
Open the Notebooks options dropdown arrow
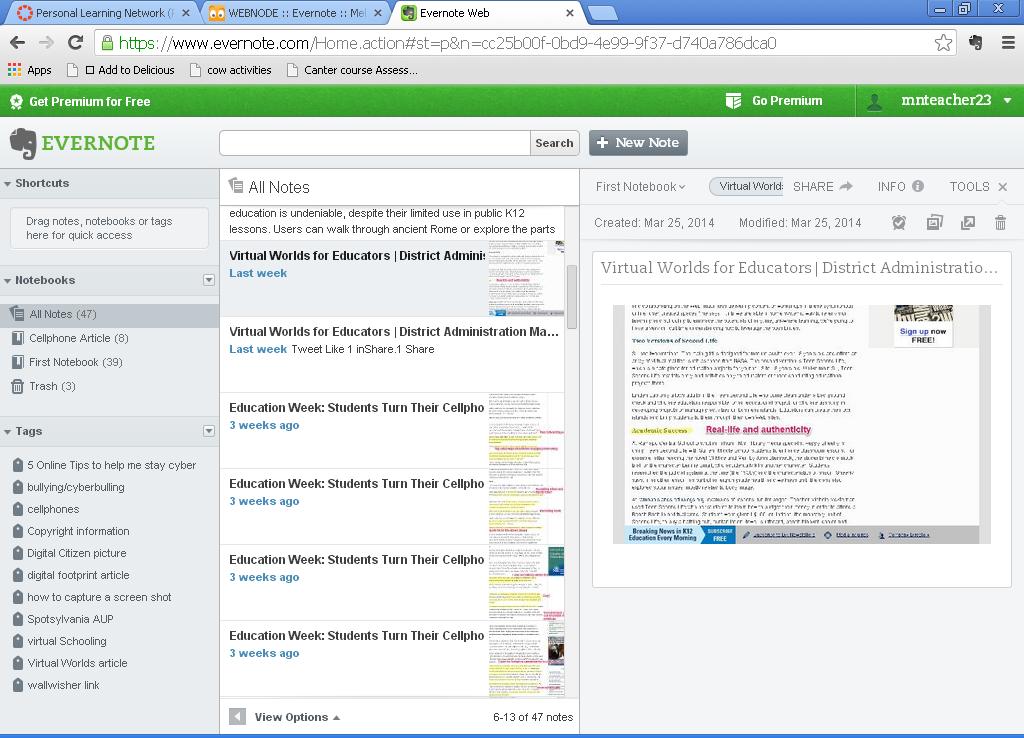click(209, 280)
